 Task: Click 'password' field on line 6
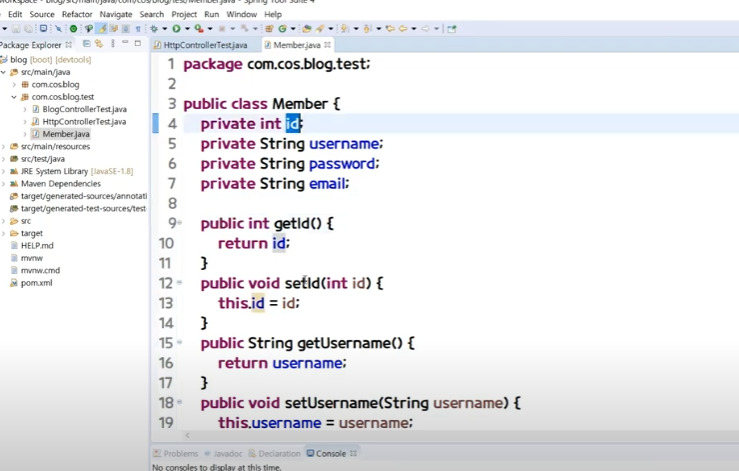(342, 164)
